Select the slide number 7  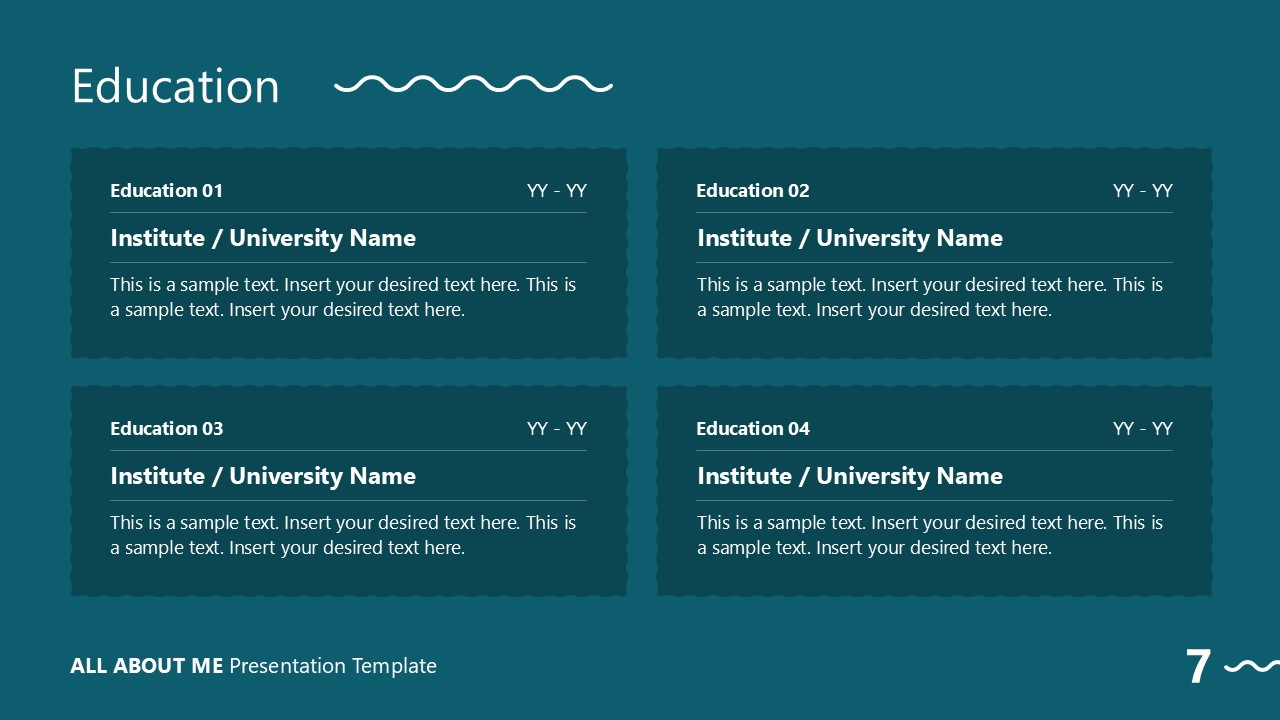1198,667
